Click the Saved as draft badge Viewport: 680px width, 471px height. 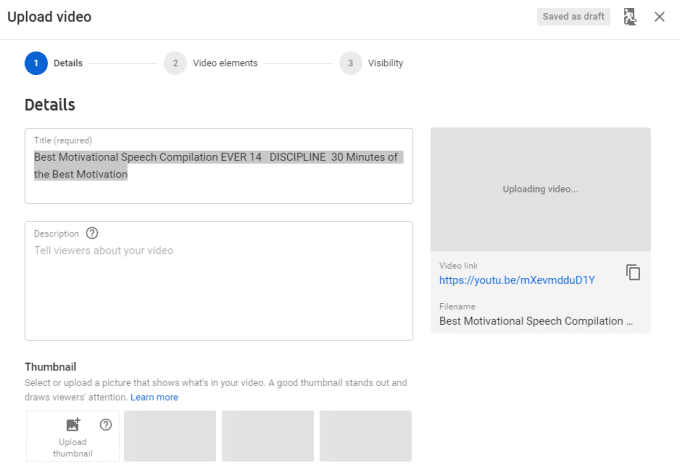573,17
